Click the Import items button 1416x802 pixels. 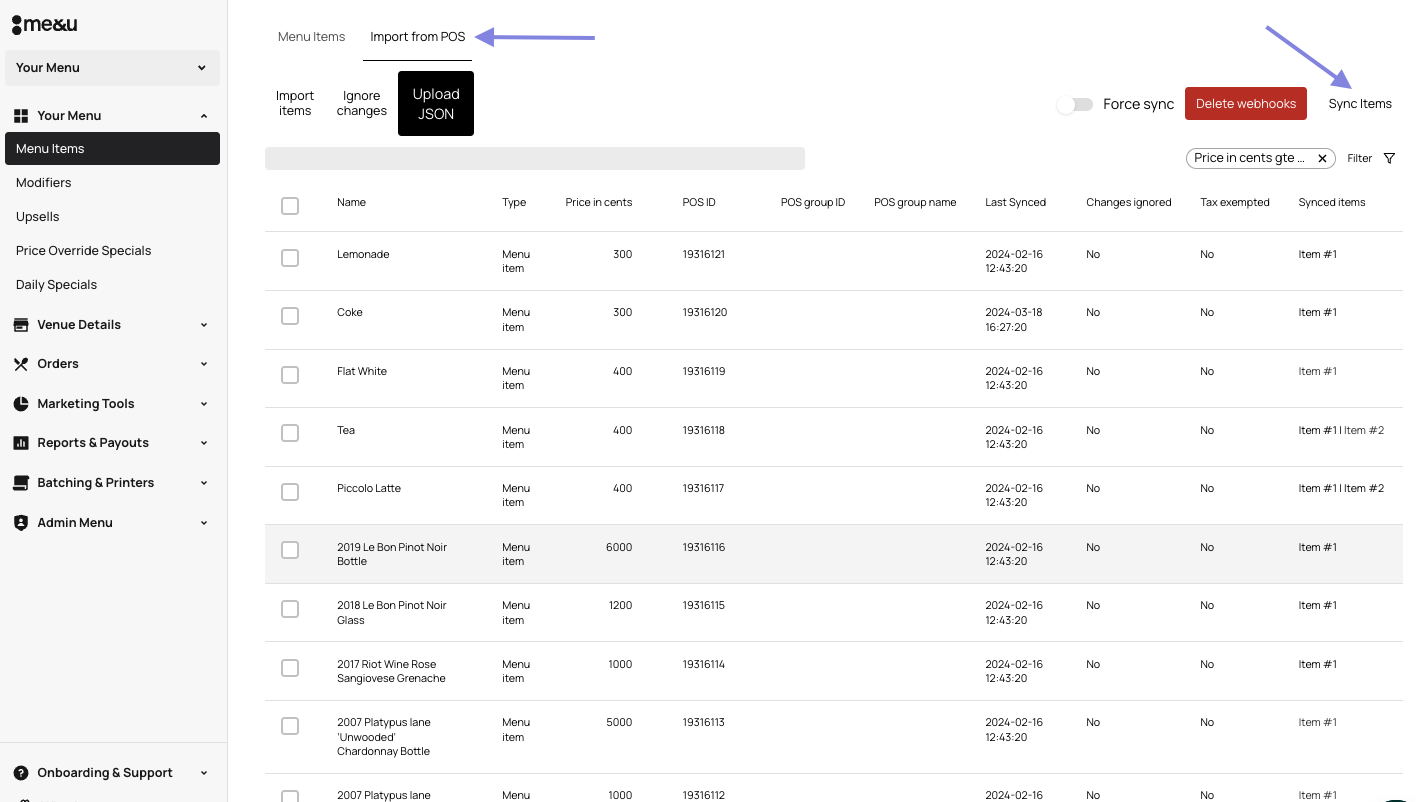295,103
